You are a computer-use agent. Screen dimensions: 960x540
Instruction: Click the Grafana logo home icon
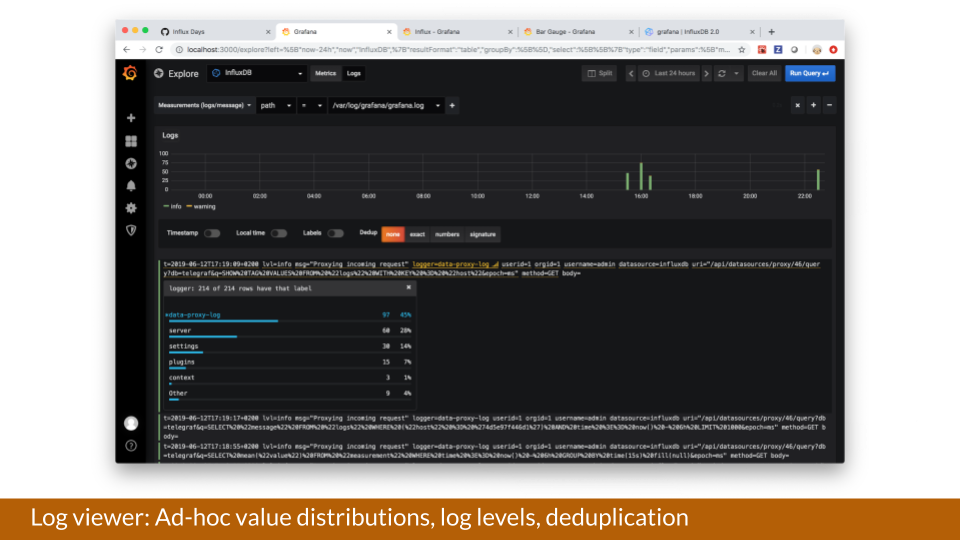130,74
